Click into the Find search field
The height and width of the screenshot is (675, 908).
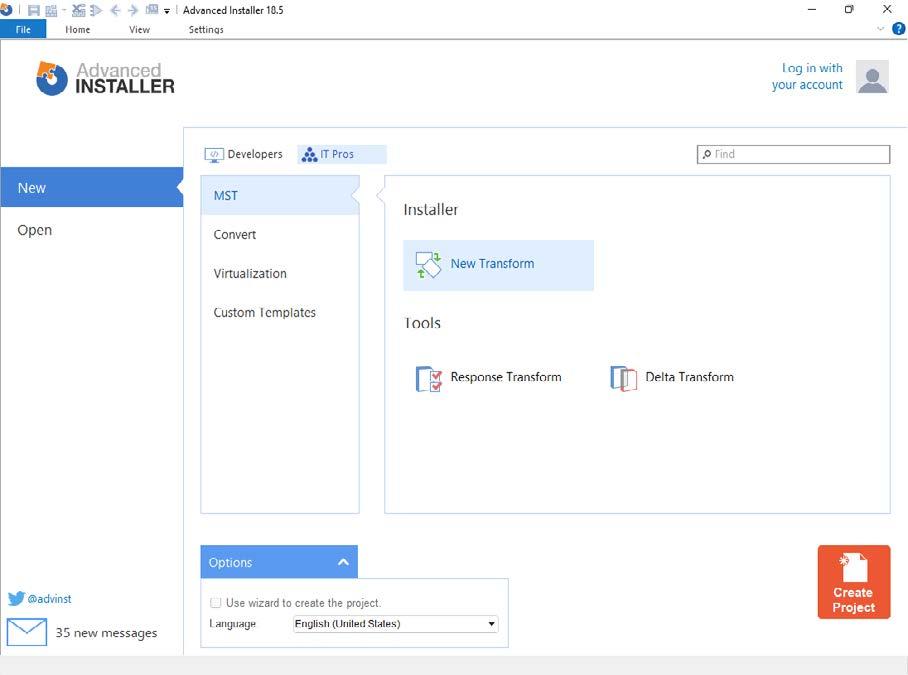pos(793,155)
